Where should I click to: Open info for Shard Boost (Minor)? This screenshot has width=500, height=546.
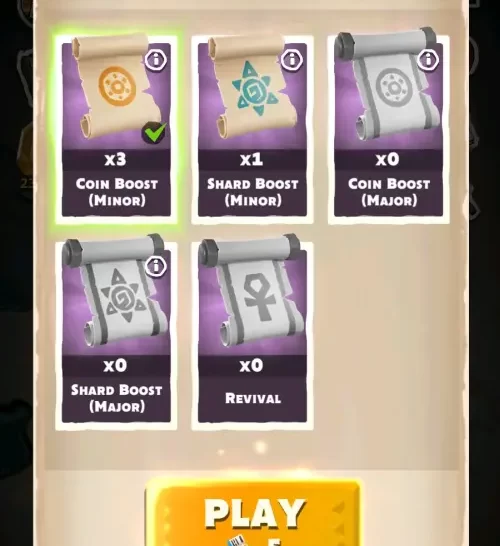292,60
